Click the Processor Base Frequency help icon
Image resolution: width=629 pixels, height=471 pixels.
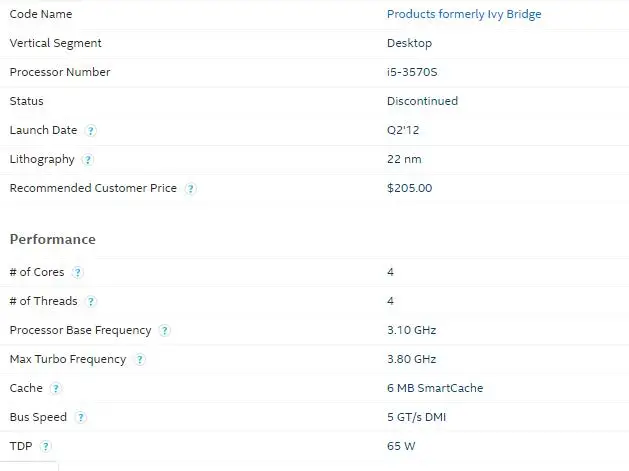164,331
